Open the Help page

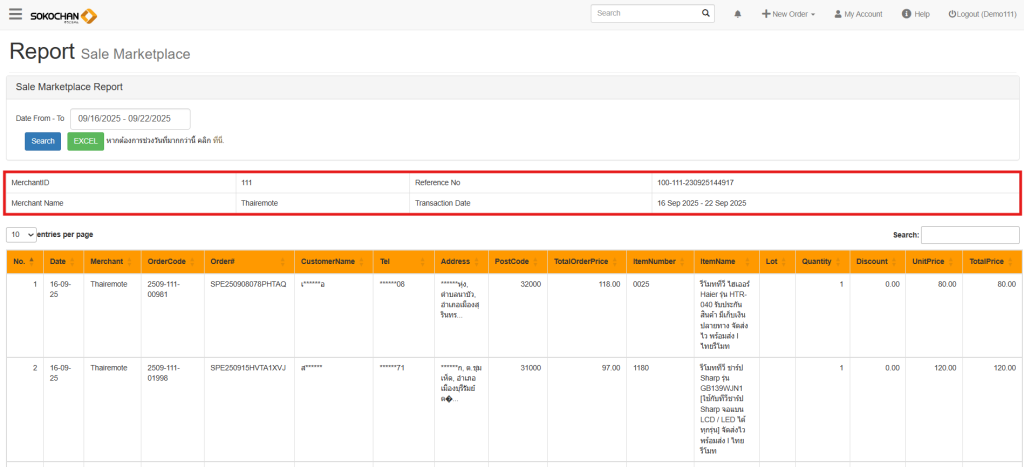point(915,14)
